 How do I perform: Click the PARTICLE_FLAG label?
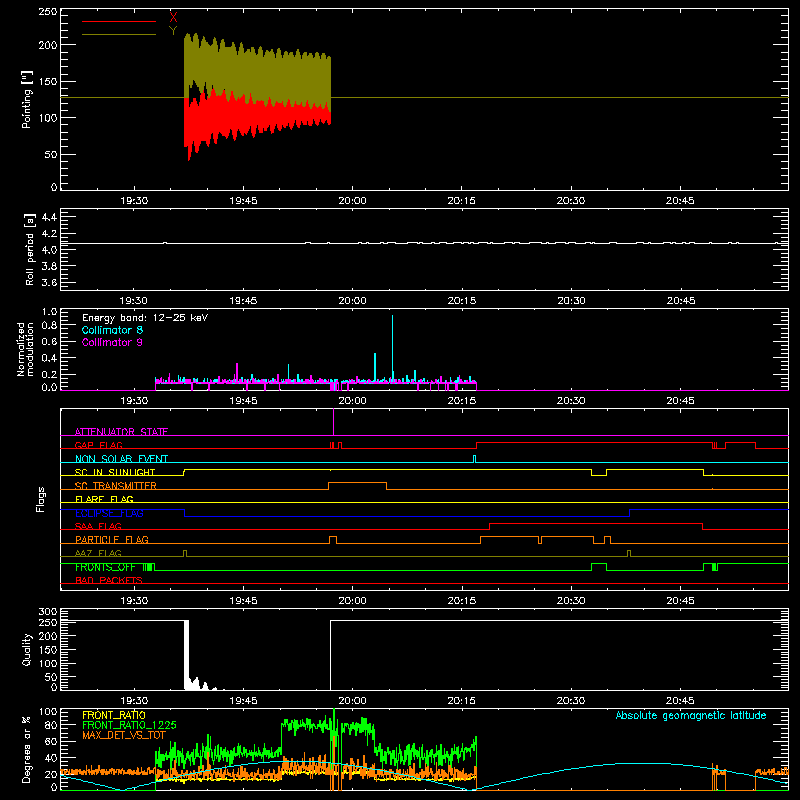(x=112, y=540)
